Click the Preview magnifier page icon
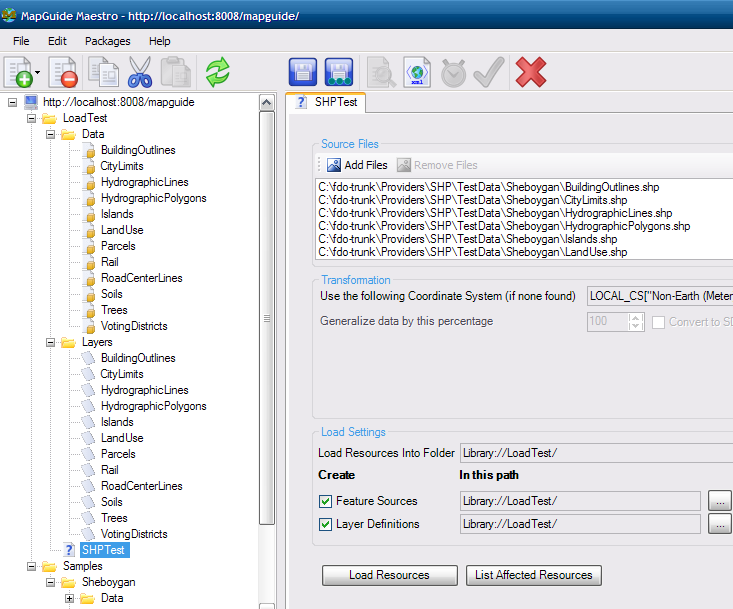 (x=381, y=72)
